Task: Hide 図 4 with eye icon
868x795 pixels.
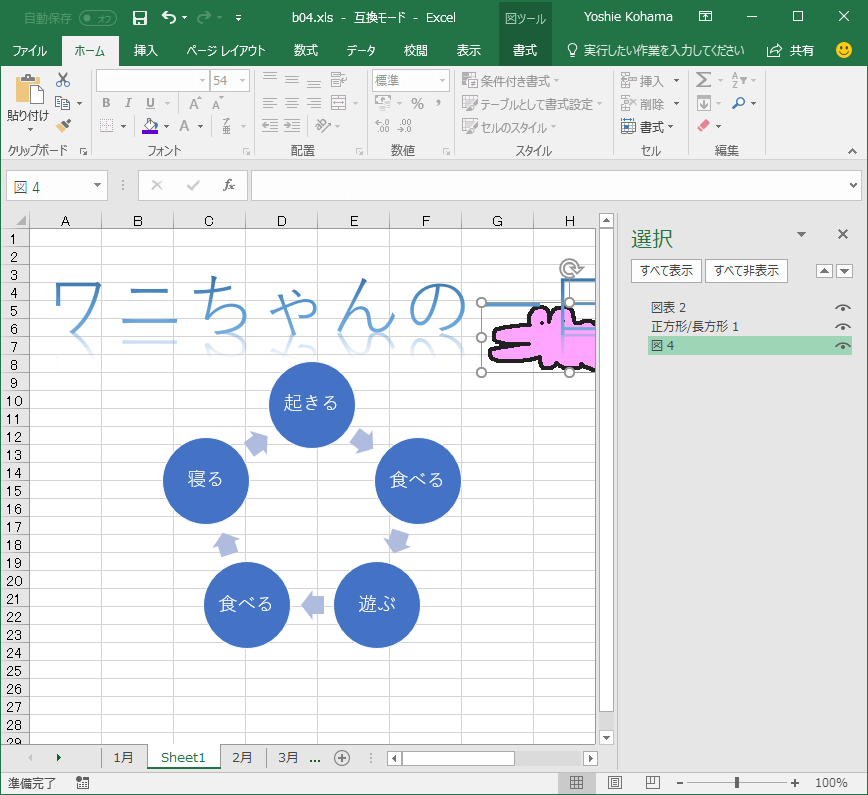Action: [x=843, y=346]
